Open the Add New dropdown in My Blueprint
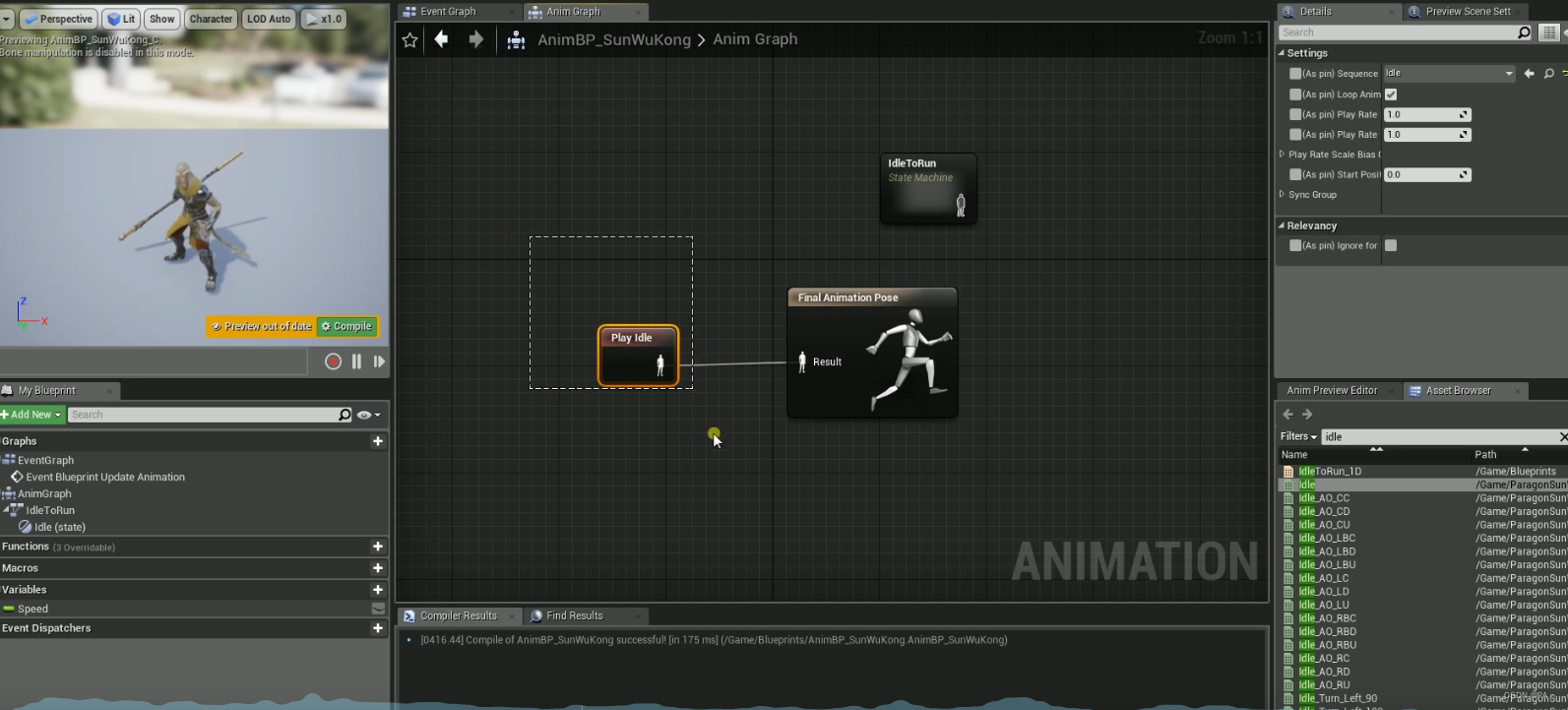The image size is (1568, 710). click(31, 415)
